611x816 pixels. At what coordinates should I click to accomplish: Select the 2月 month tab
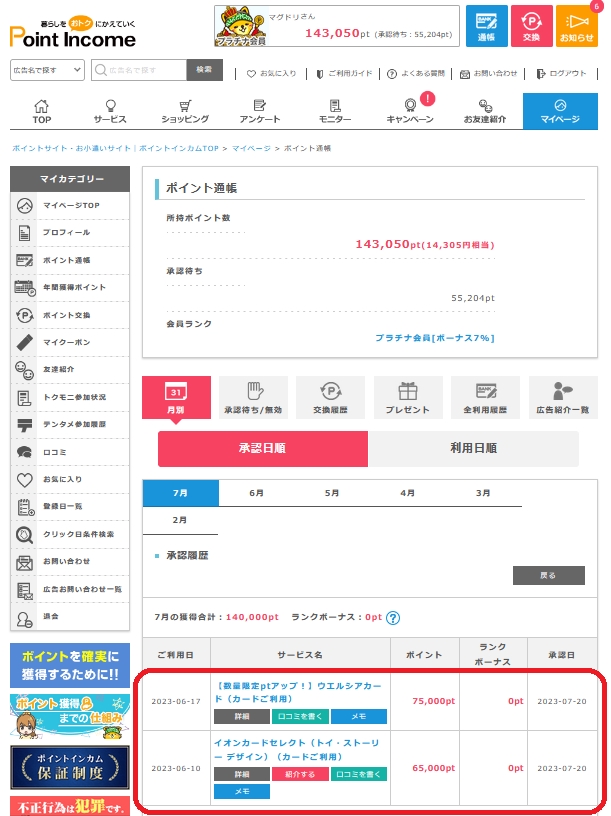(180, 520)
